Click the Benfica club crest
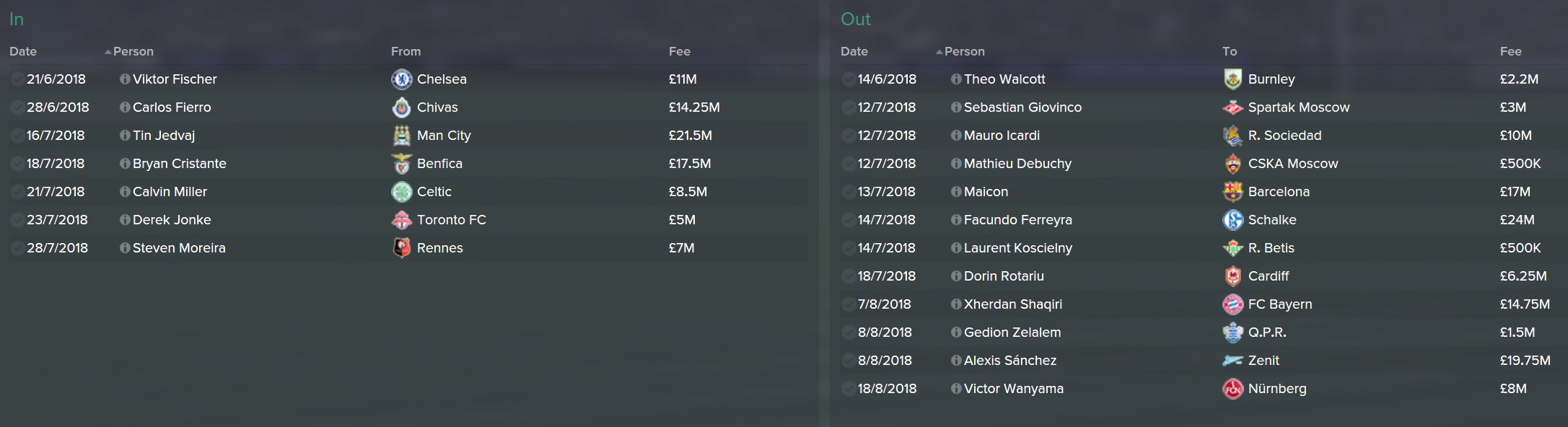The height and width of the screenshot is (427, 1568). click(x=401, y=164)
